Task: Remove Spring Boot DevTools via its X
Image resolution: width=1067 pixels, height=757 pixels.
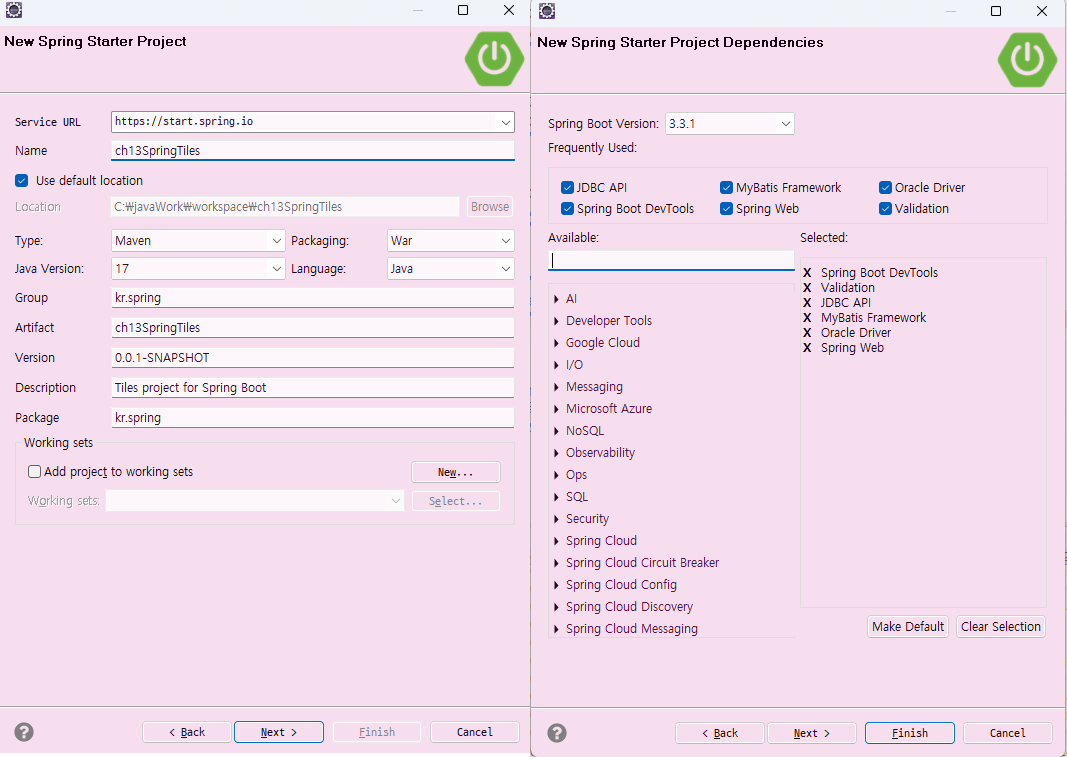Action: click(807, 272)
